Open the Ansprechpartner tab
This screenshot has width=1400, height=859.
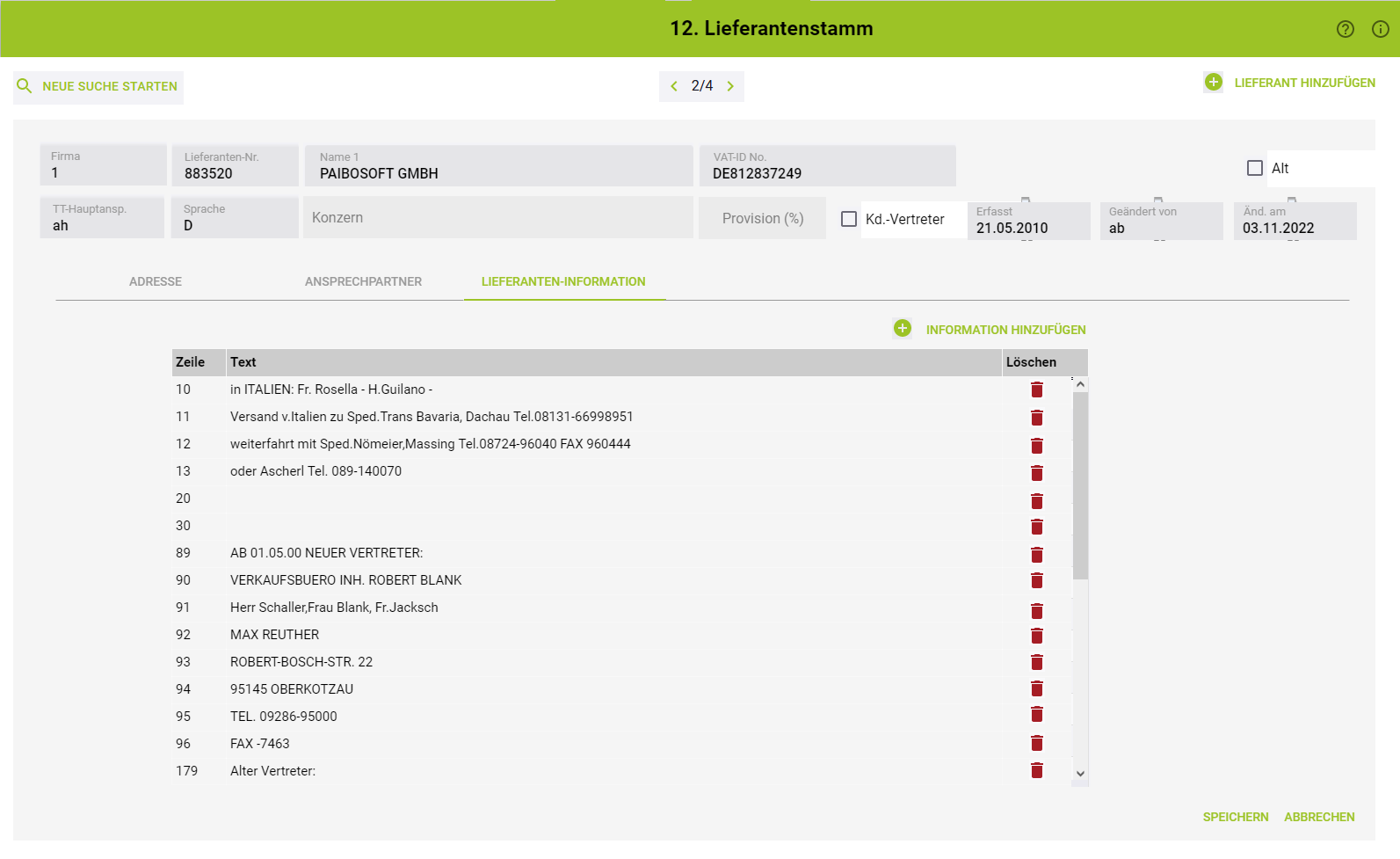click(363, 281)
